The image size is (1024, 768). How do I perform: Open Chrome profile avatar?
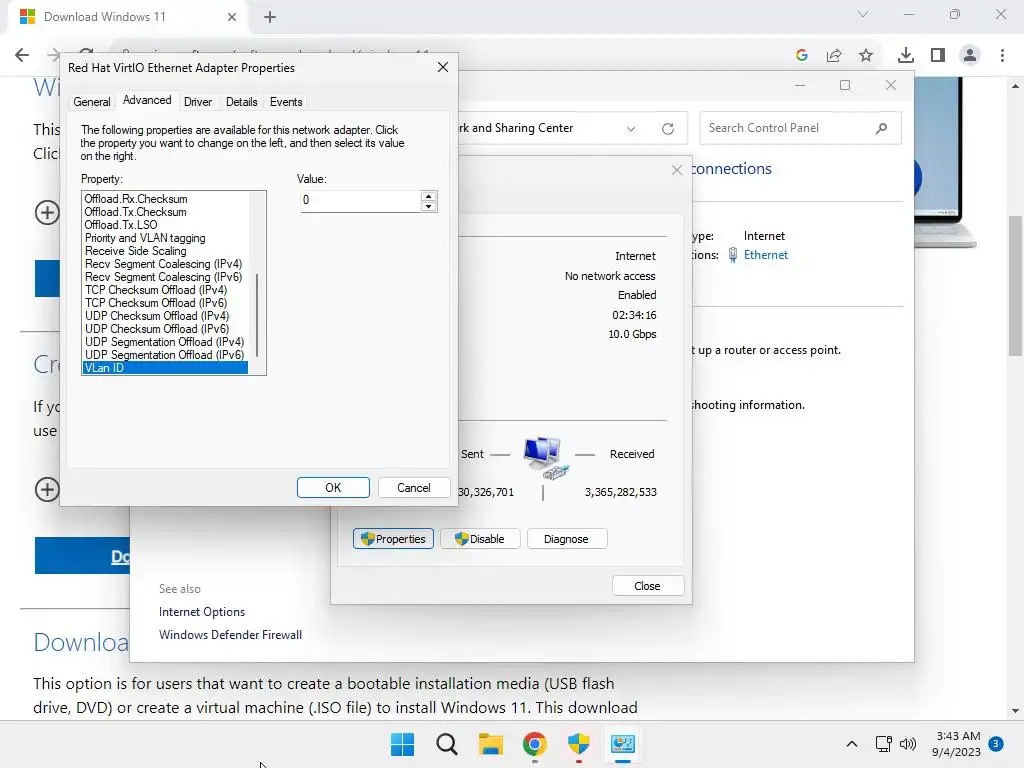970,56
